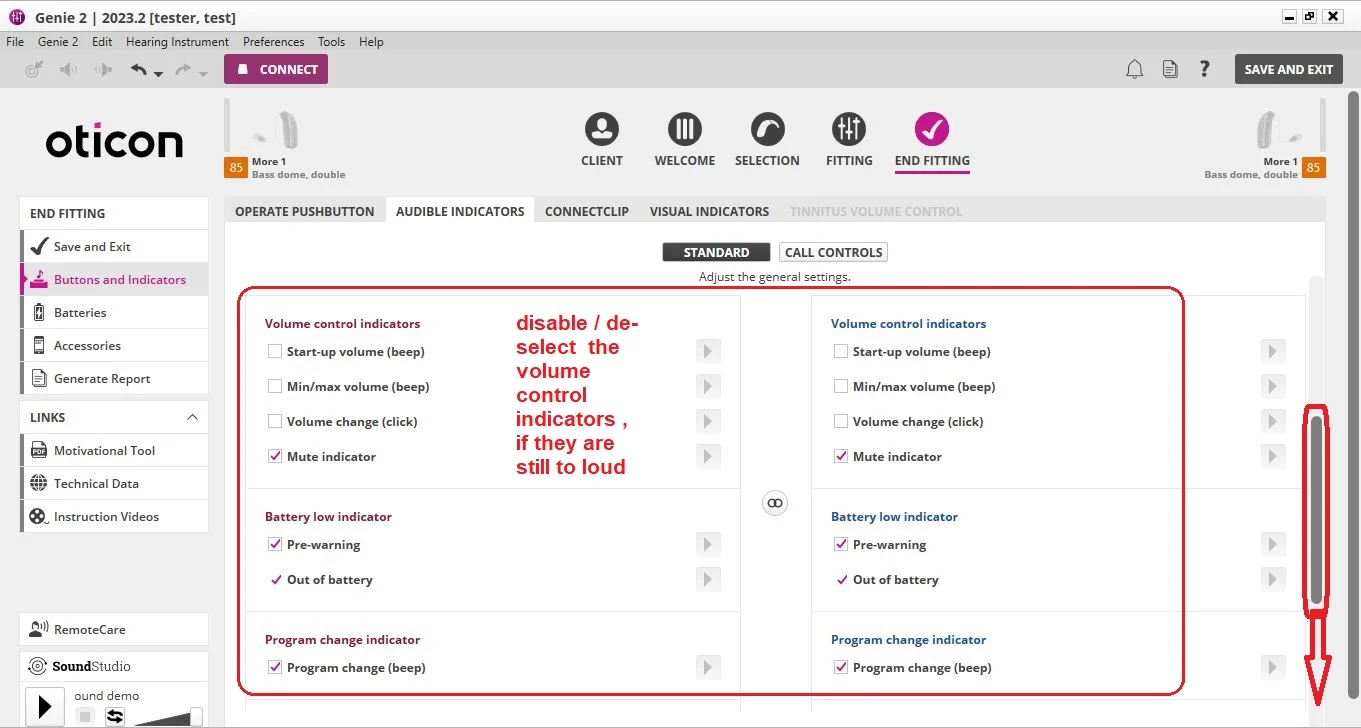This screenshot has width=1361, height=728.
Task: Play SoundStudio sound demo
Action: (x=44, y=707)
